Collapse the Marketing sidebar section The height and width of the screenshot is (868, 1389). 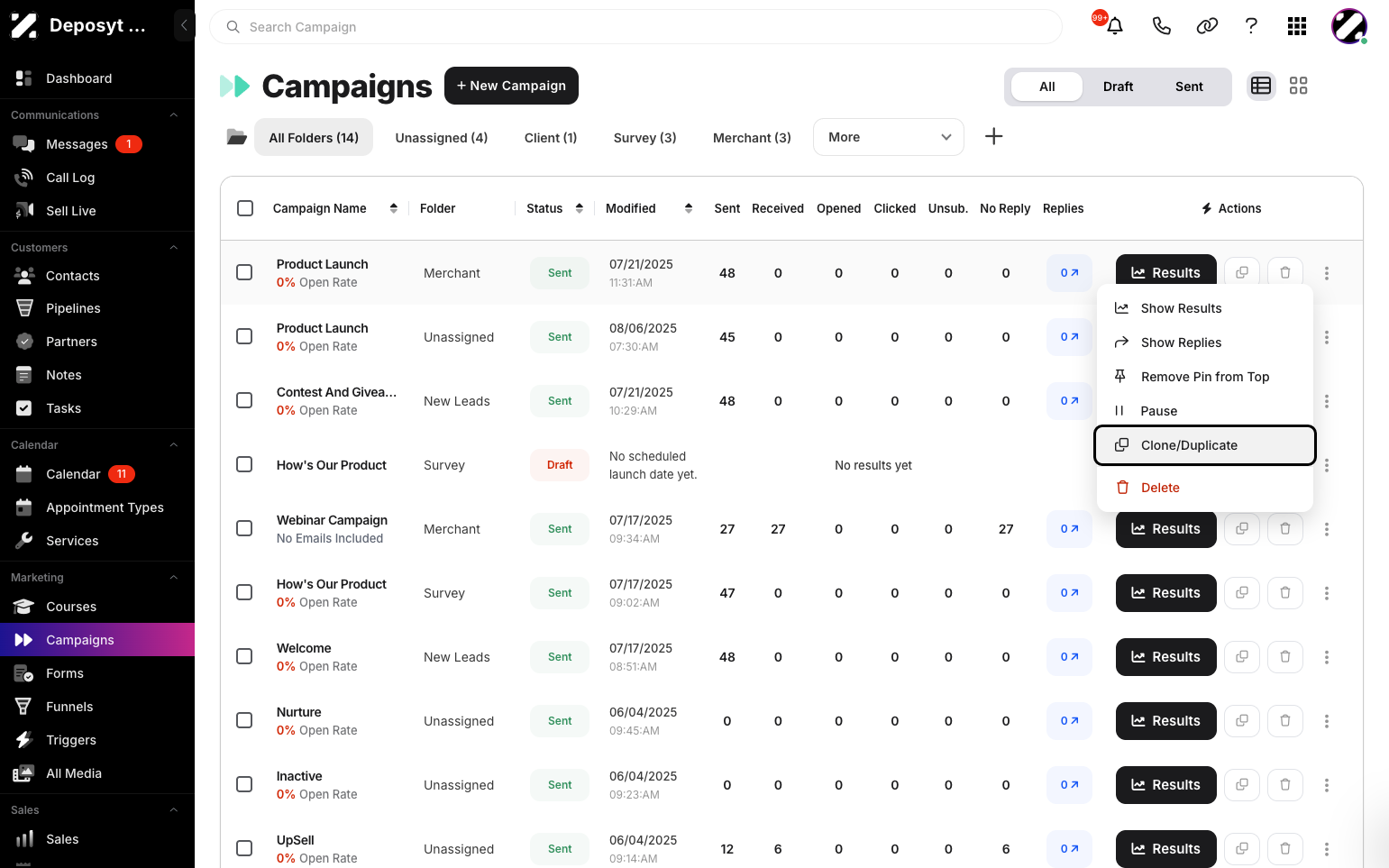coord(174,578)
